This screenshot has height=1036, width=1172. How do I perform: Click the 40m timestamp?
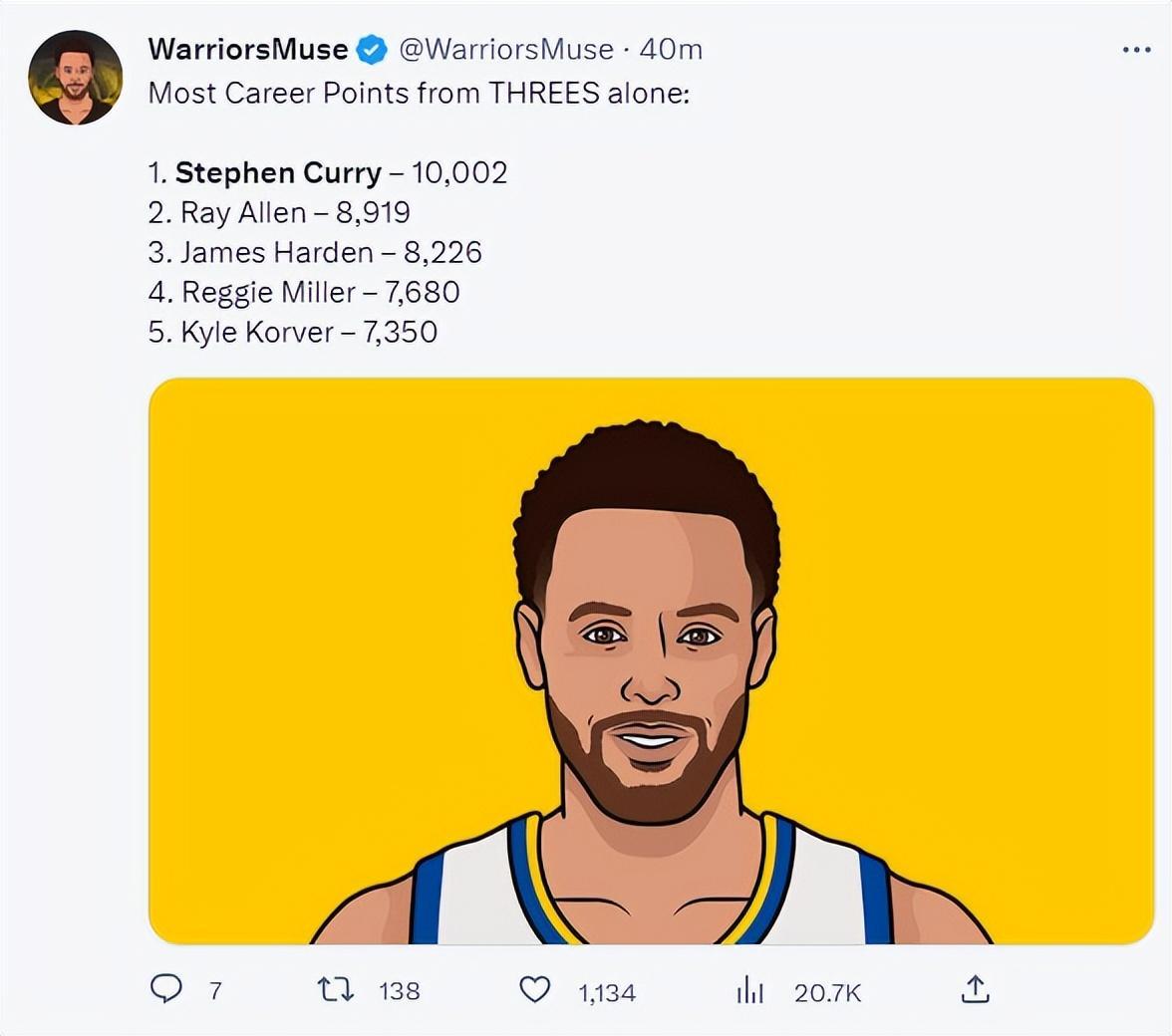pos(671,49)
